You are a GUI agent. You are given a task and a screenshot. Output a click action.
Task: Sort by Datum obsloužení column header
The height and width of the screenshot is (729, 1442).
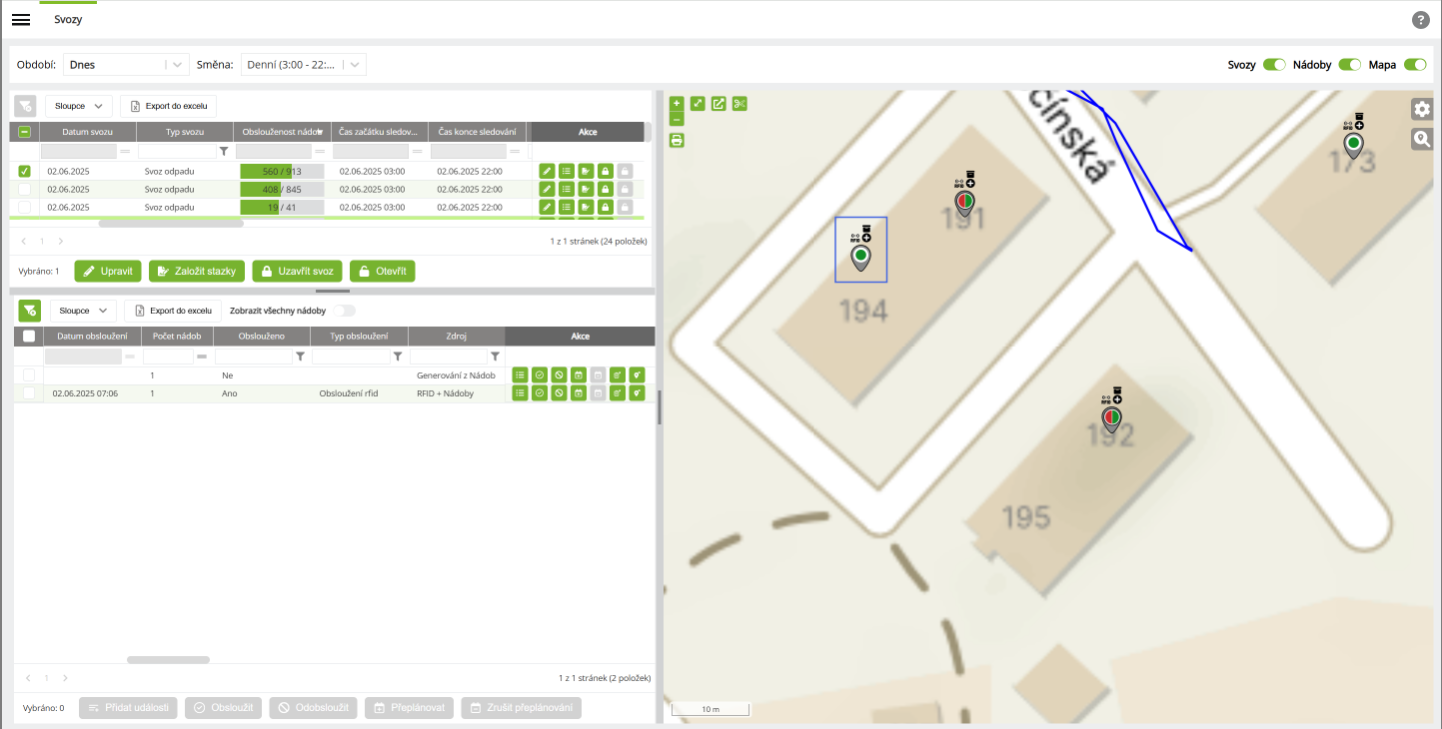point(92,336)
